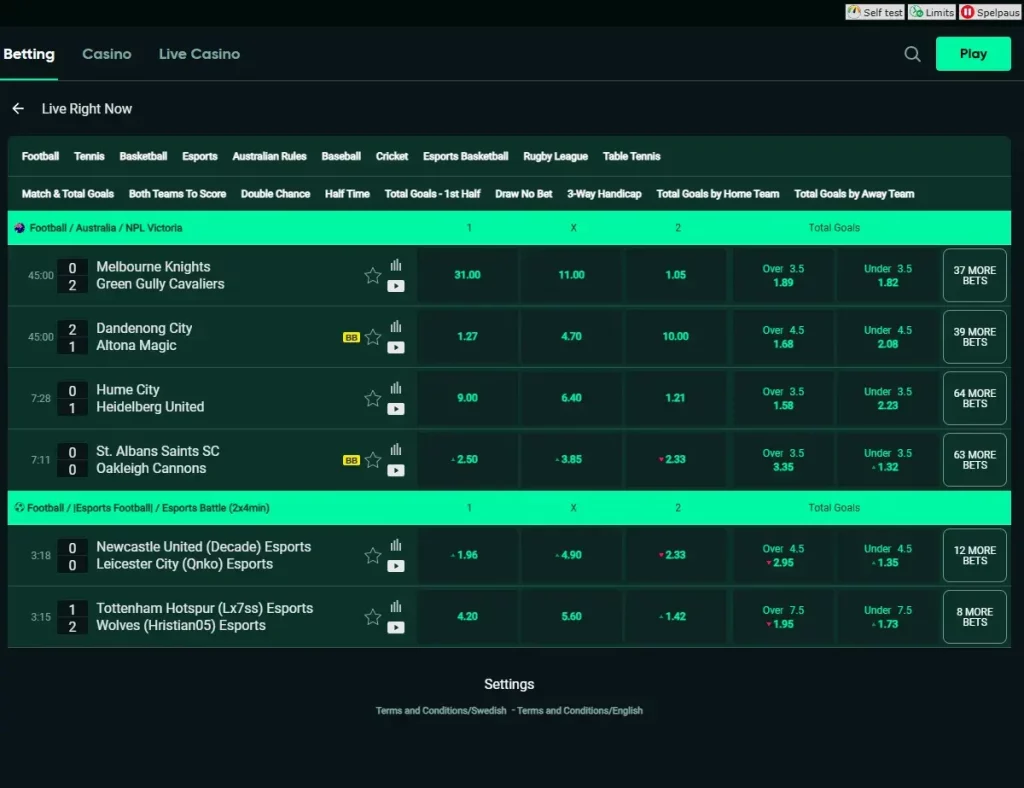The image size is (1024, 788).
Task: Go back using the left arrow icon
Action: [x=18, y=108]
